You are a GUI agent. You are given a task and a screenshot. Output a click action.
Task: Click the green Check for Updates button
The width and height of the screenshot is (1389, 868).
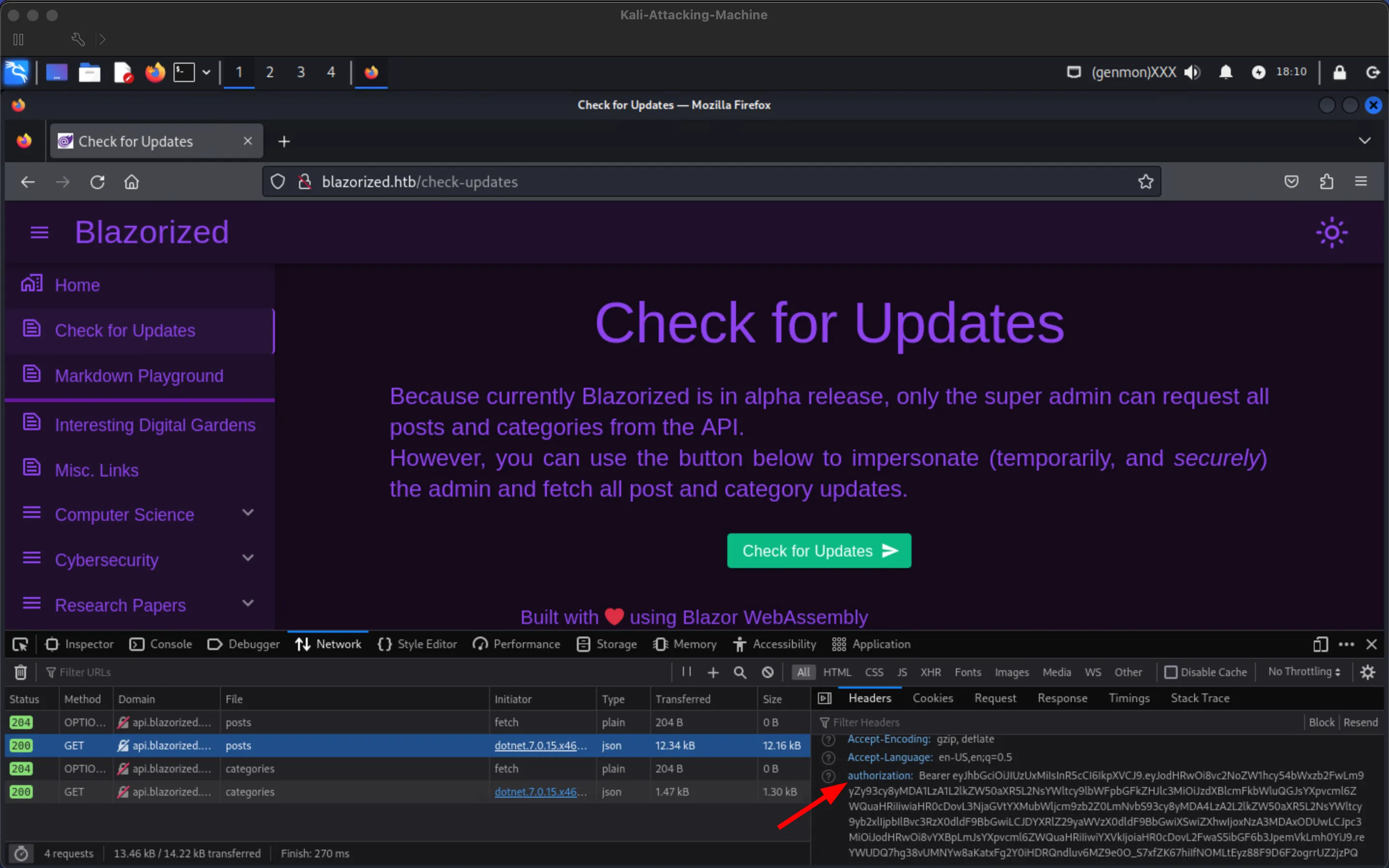[819, 551]
